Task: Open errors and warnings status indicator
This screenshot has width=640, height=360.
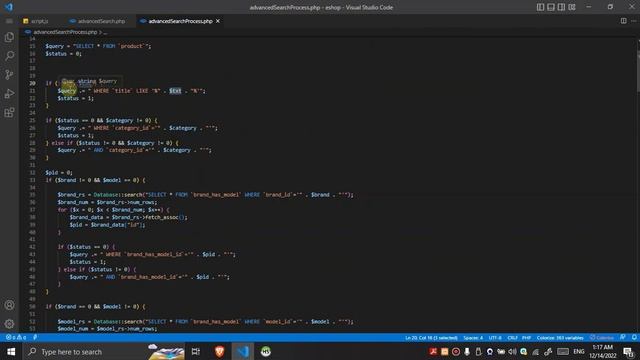Action: point(16,338)
